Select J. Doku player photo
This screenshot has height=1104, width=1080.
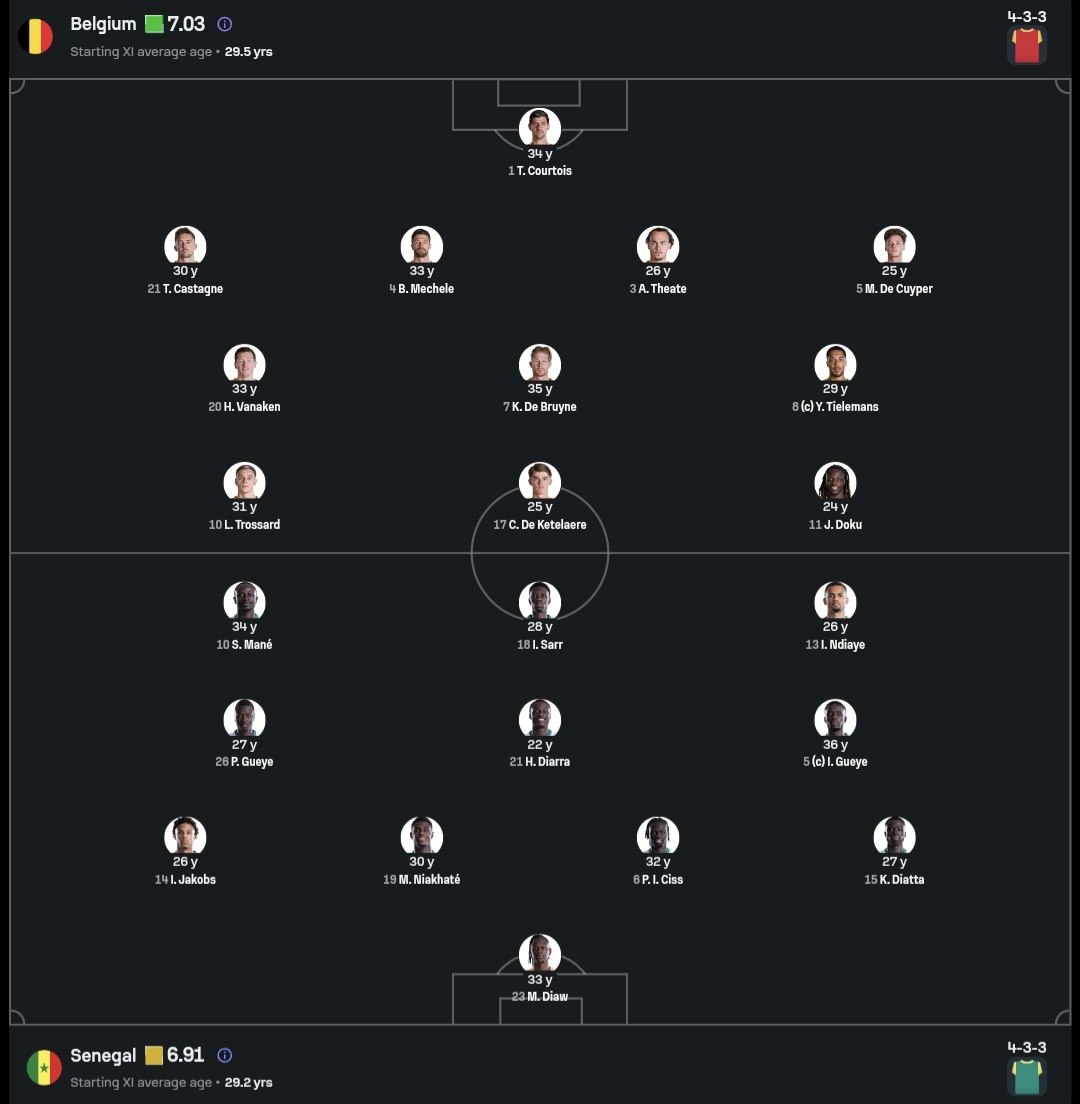click(x=835, y=483)
